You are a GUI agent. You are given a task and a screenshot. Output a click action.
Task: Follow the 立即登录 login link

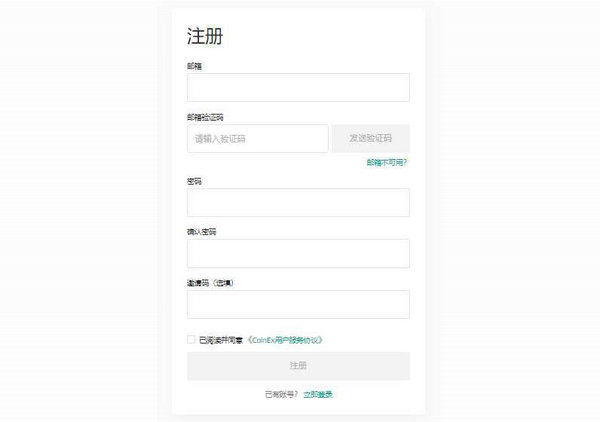pyautogui.click(x=318, y=394)
